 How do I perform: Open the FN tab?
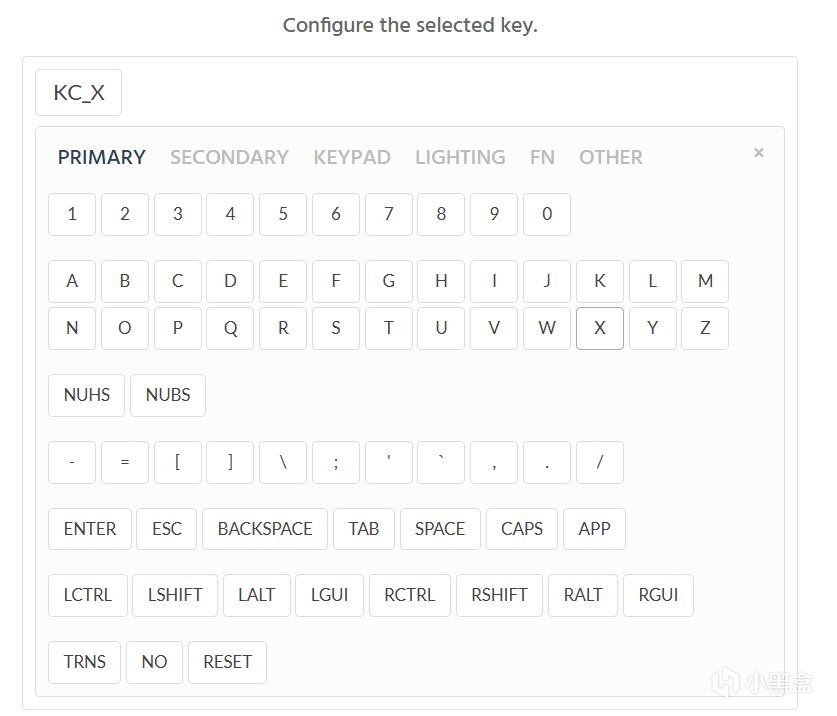(x=542, y=157)
